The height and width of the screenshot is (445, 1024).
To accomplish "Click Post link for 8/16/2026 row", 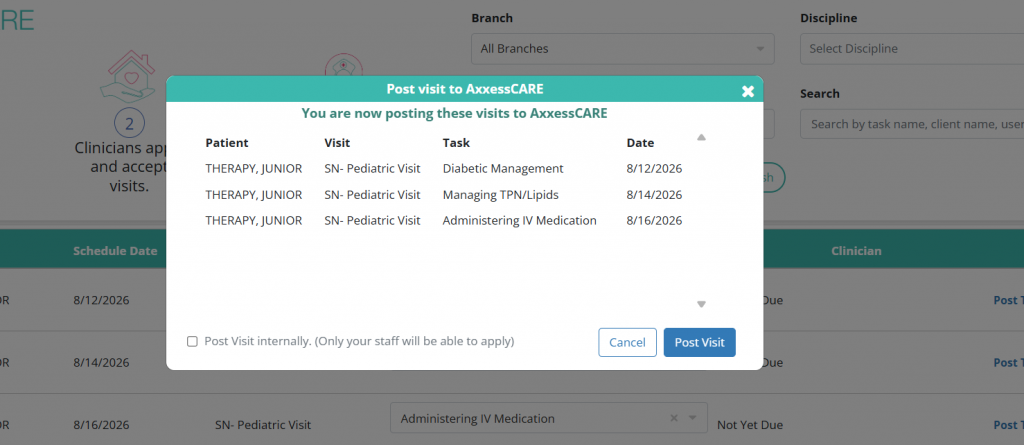I will (1008, 425).
